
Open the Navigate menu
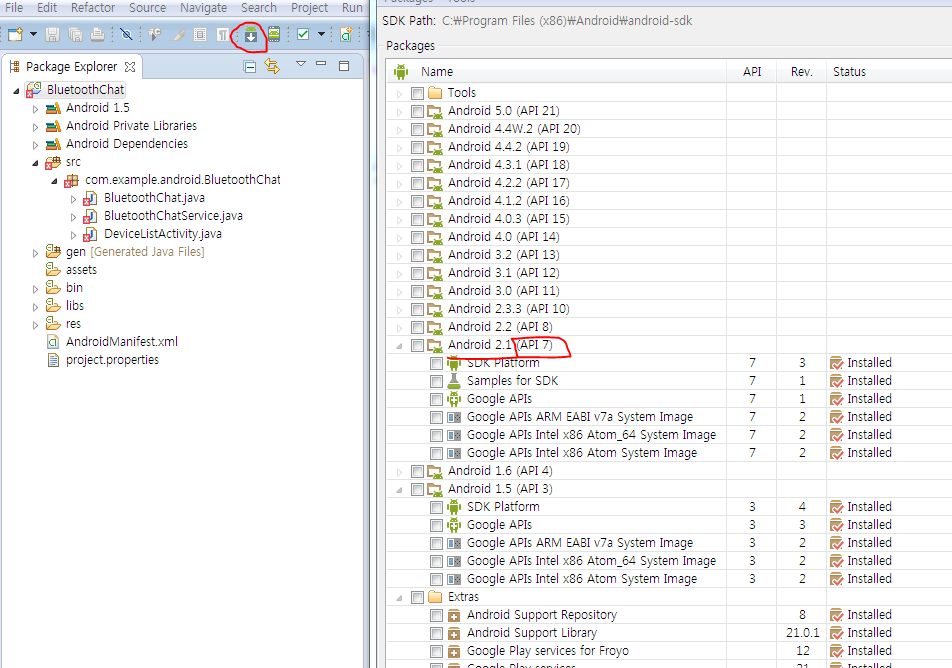203,7
